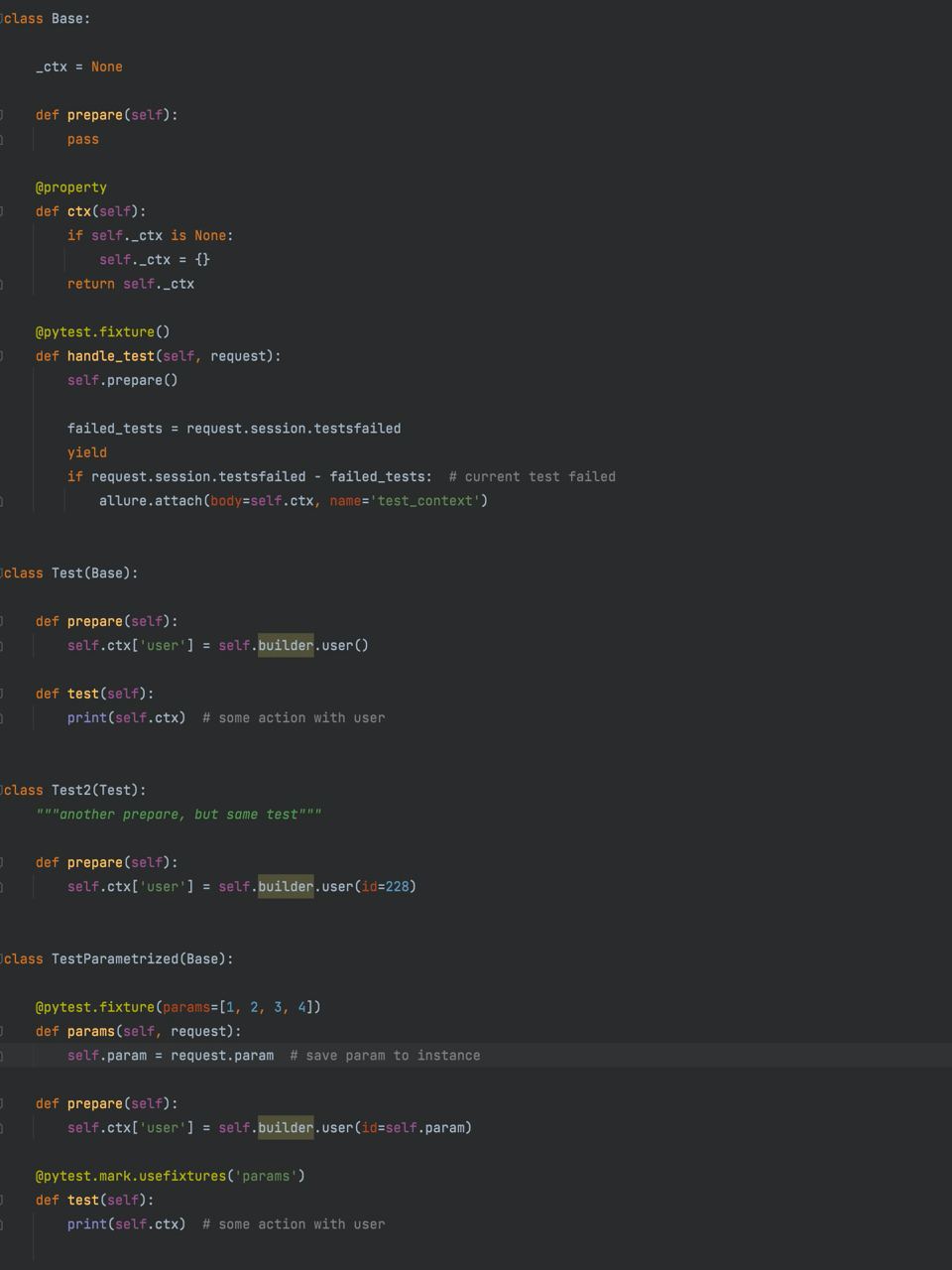This screenshot has width=952, height=1270.
Task: Click the '# current test failed' comment
Action: click(533, 477)
